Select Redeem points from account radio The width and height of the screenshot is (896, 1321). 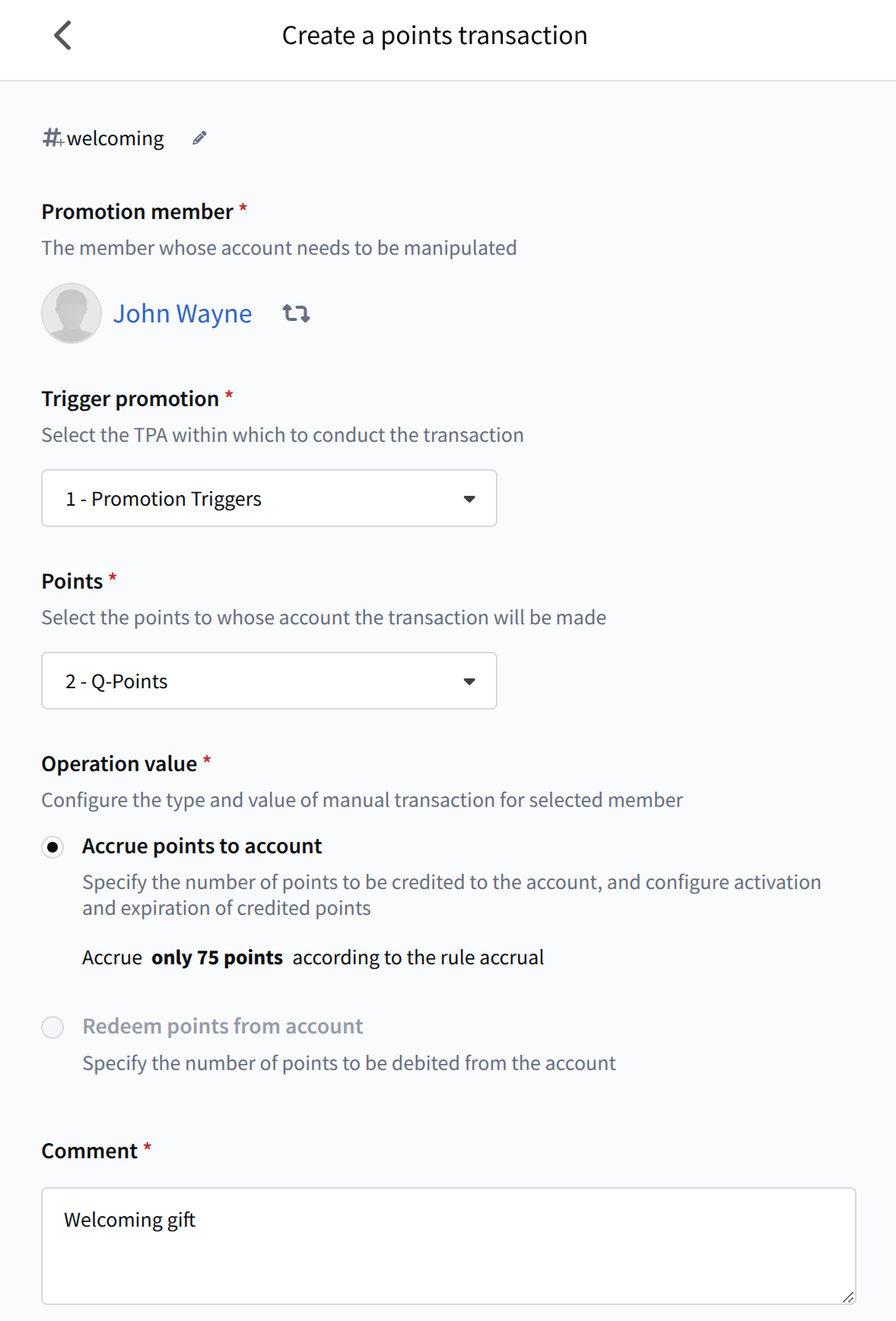tap(52, 1027)
